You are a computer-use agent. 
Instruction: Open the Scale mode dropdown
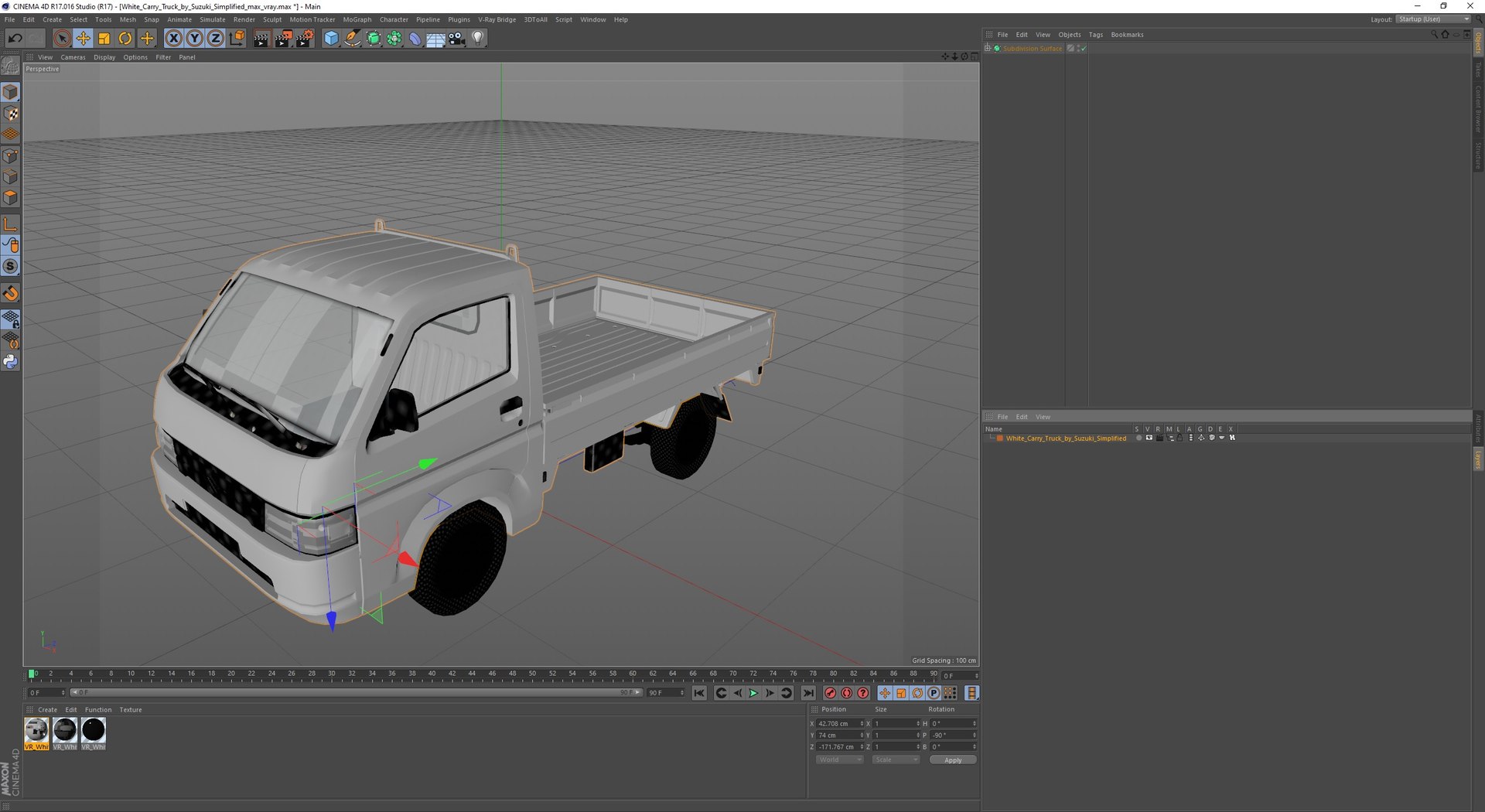(x=896, y=759)
